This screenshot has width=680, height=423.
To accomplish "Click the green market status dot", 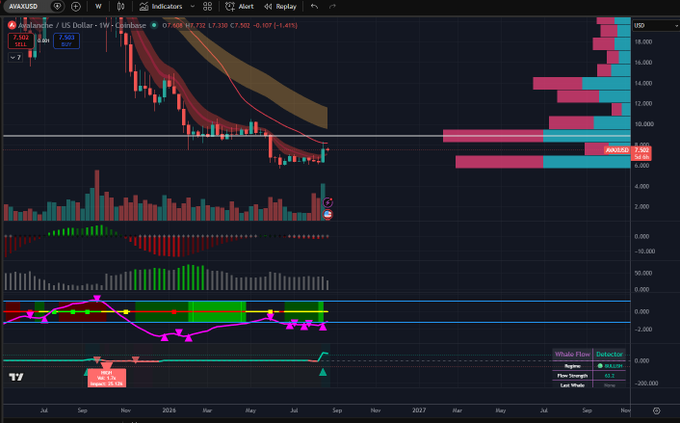I will [x=154, y=25].
